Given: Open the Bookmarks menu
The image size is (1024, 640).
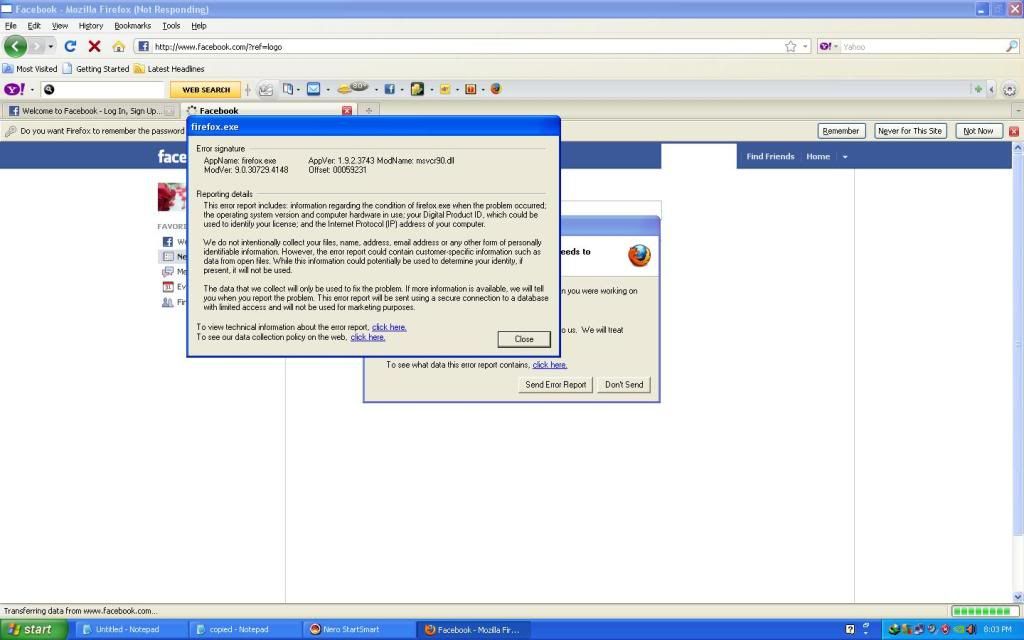Looking at the screenshot, I should pyautogui.click(x=131, y=26).
